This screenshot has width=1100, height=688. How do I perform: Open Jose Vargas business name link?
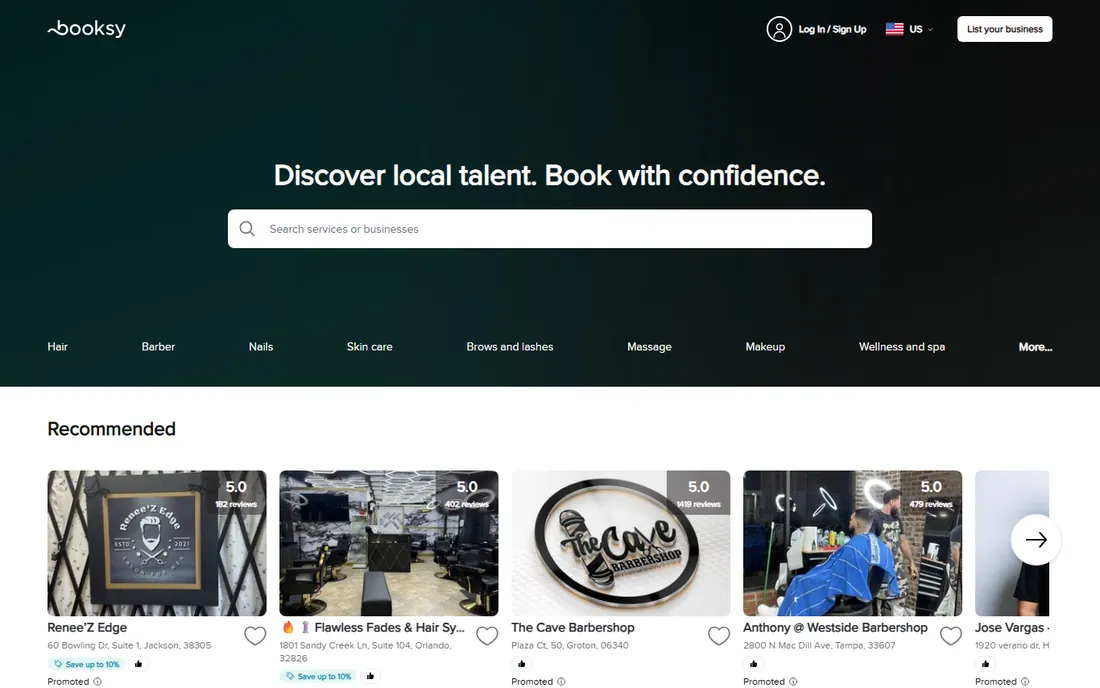pyautogui.click(x=1012, y=627)
